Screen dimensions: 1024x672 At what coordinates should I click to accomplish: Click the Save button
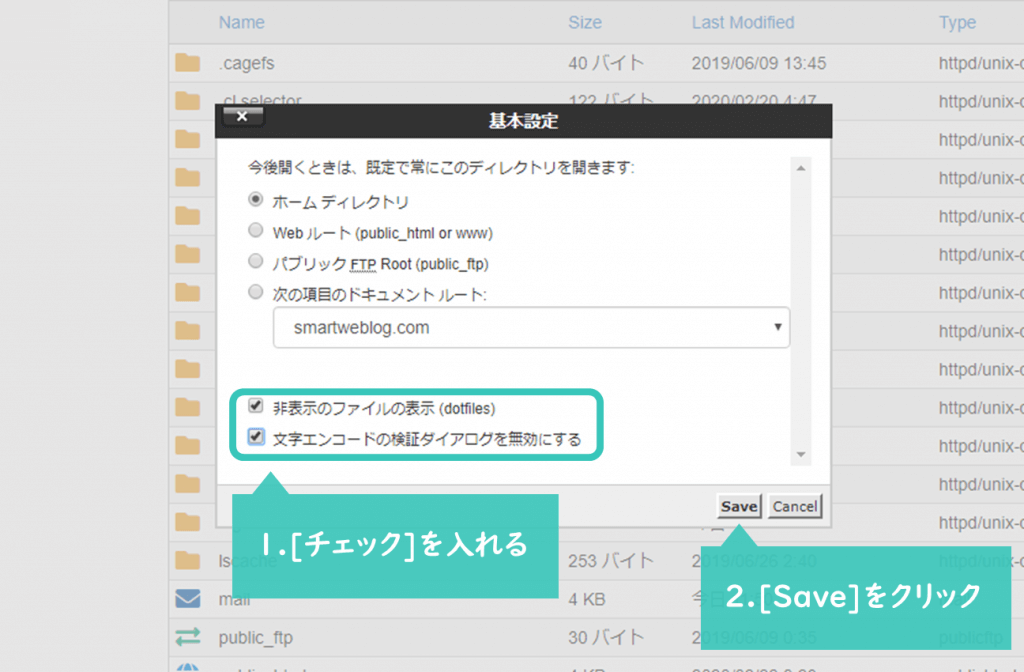point(739,506)
